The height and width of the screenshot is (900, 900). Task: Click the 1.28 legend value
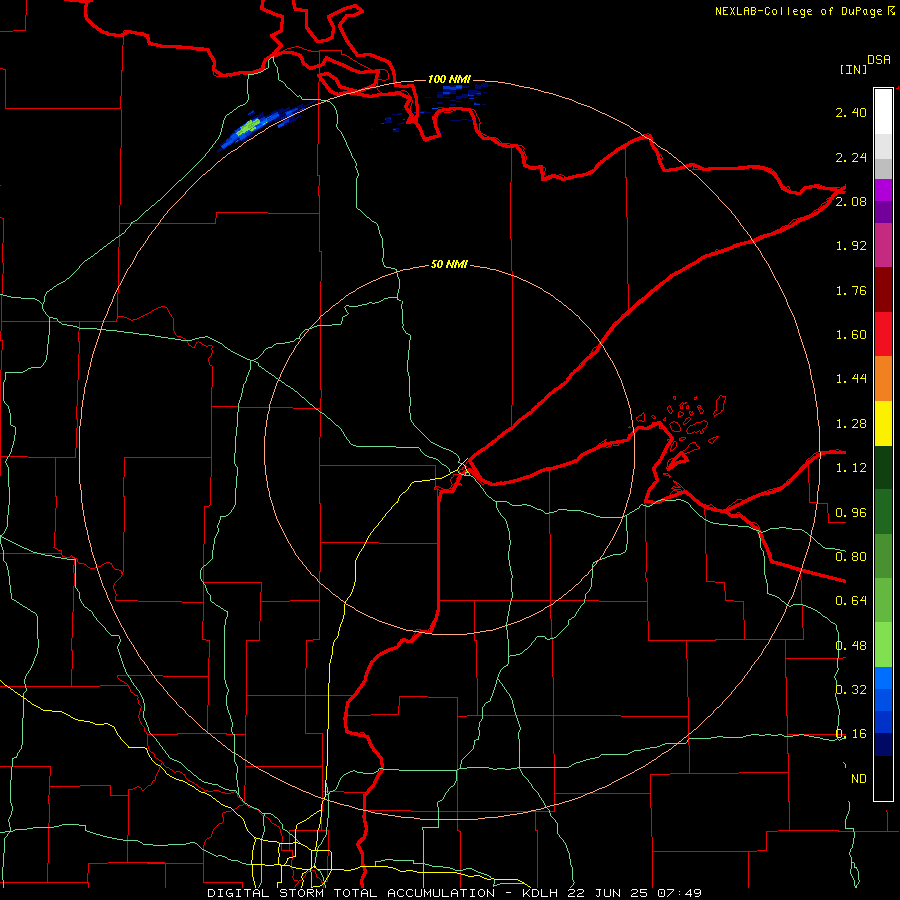(851, 424)
